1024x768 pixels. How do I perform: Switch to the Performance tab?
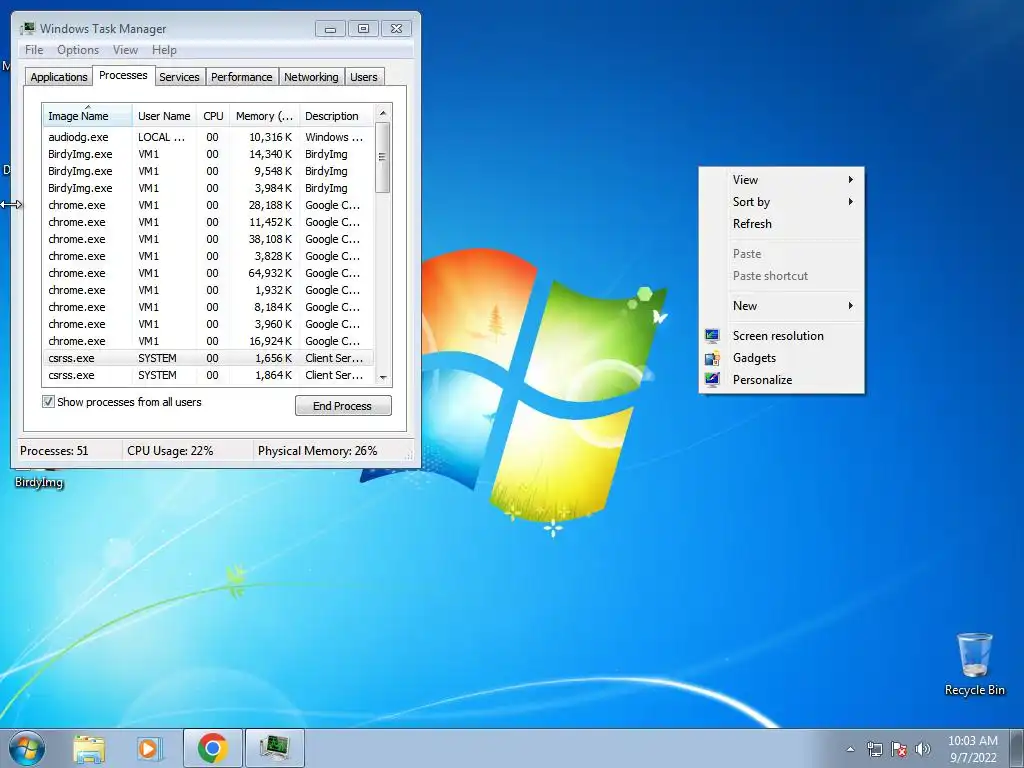[242, 77]
